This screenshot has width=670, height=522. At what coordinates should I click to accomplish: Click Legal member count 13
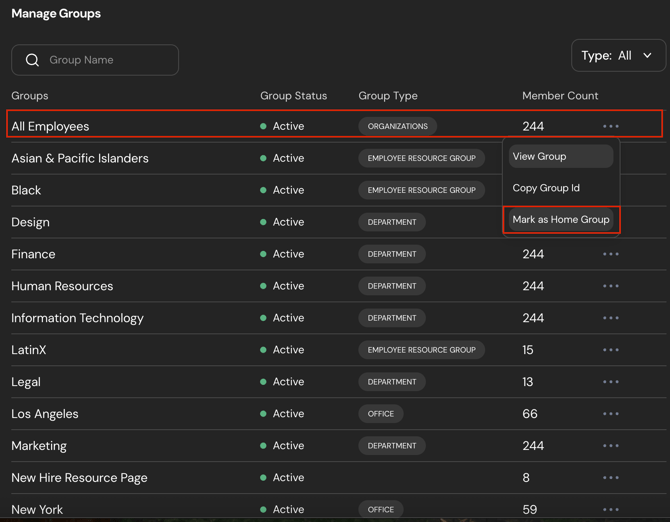pyautogui.click(x=528, y=382)
